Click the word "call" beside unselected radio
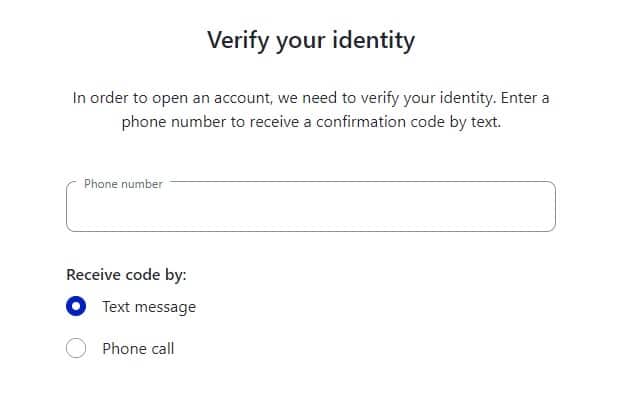The height and width of the screenshot is (396, 629). click(162, 348)
